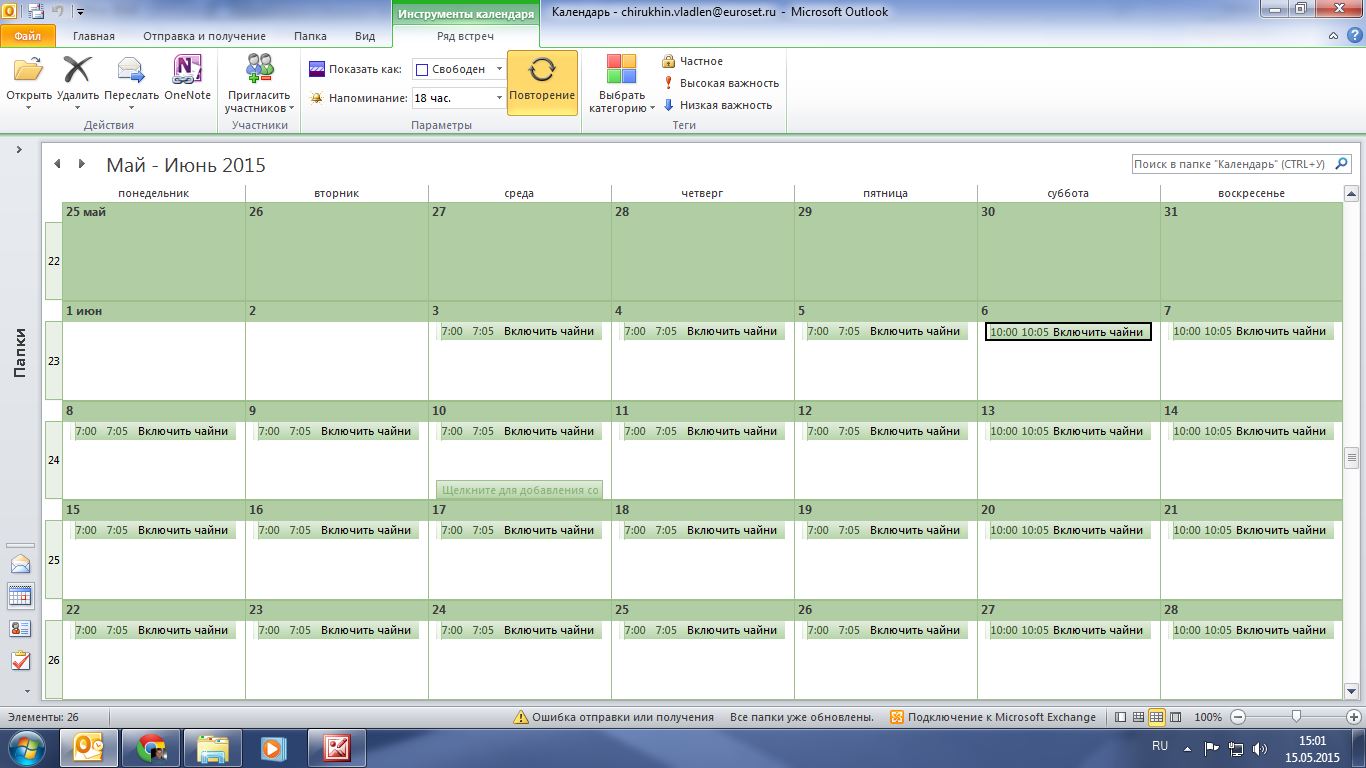Go to the previous month with the left arrow
1366x768 pixels.
tap(57, 164)
